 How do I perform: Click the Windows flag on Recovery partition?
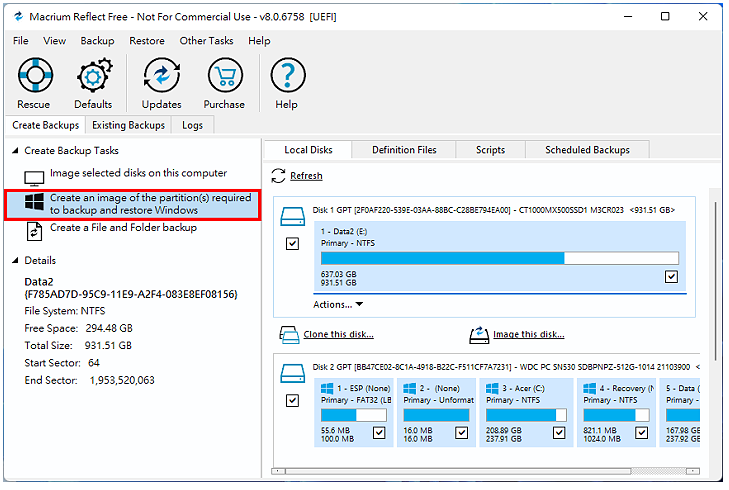pos(590,389)
